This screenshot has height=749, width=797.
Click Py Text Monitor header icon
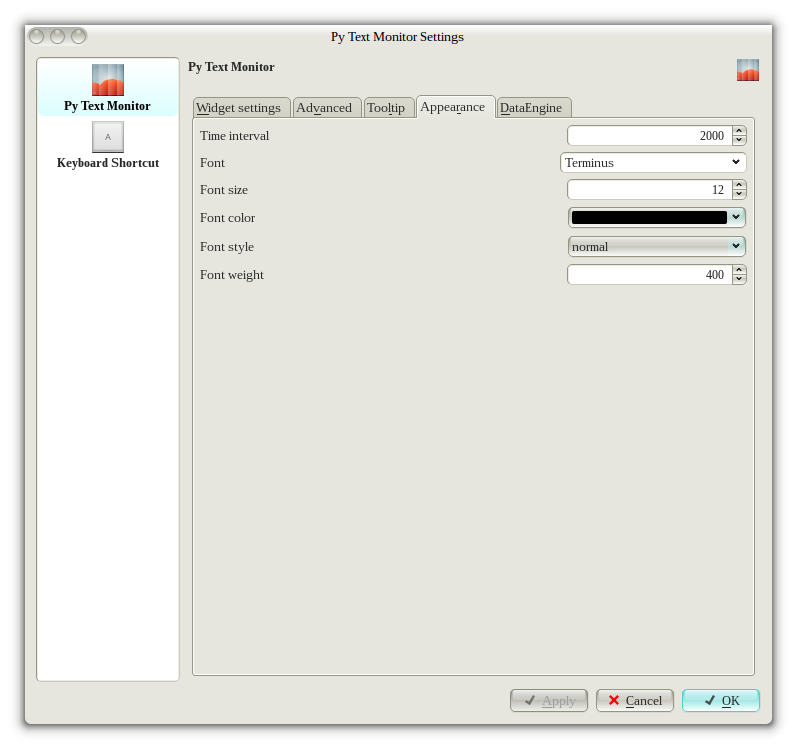pyautogui.click(x=747, y=70)
